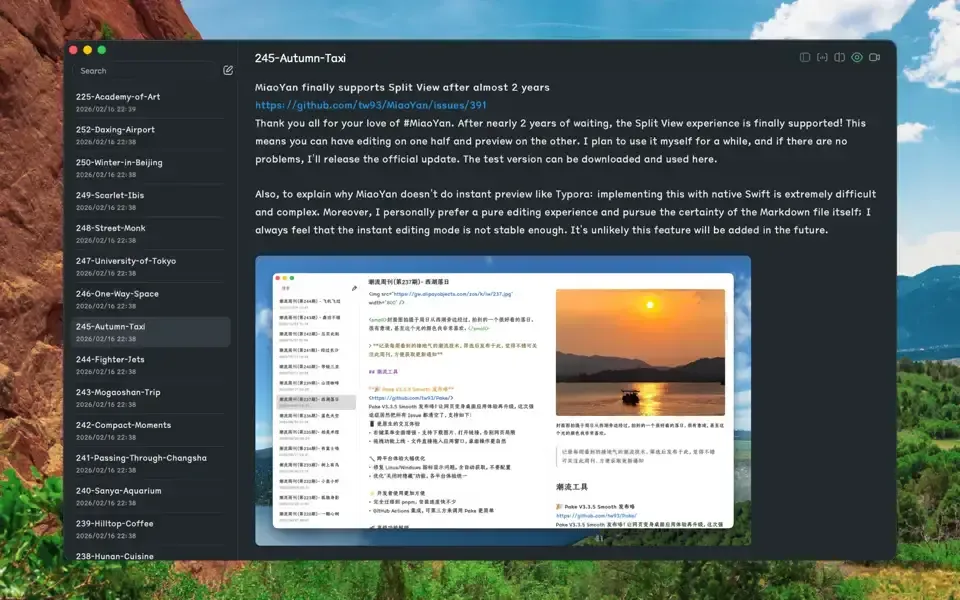
Task: Open note 250-Winter-in-Beijing
Action: point(151,168)
